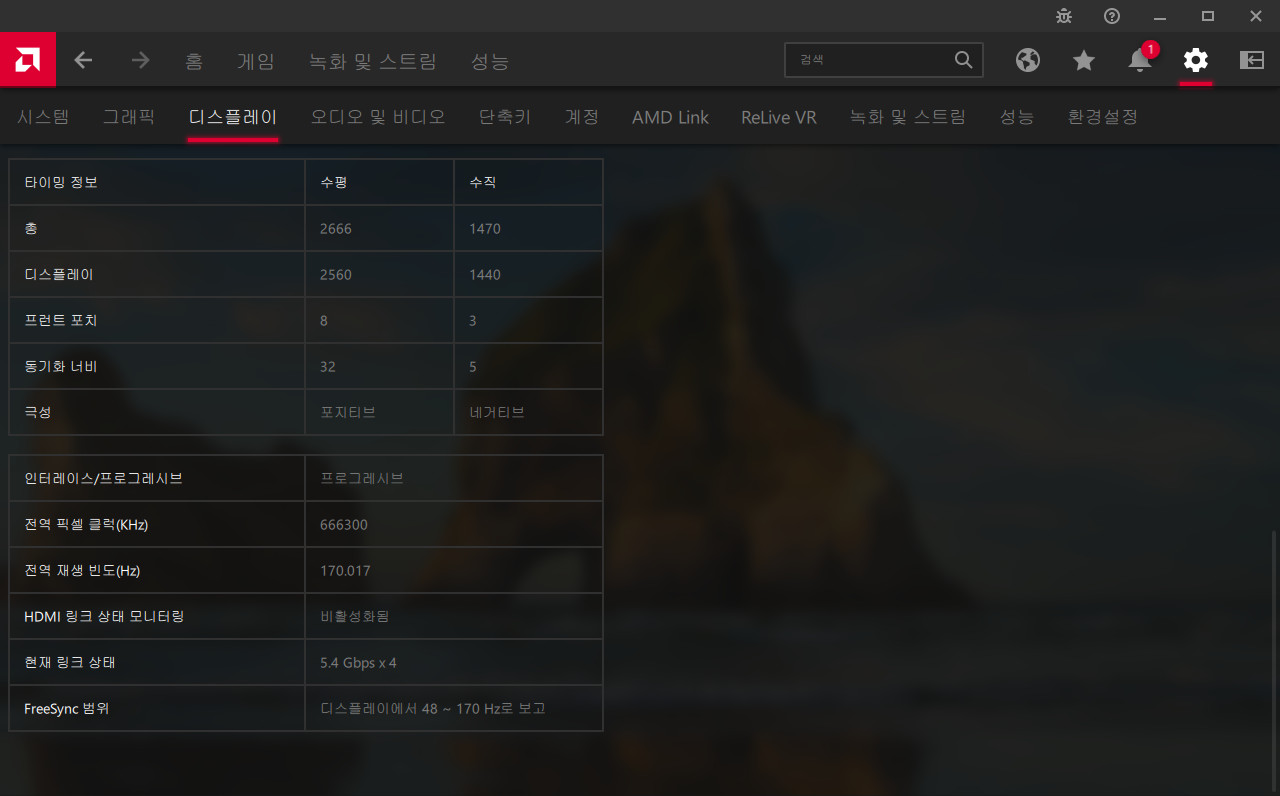Viewport: 1280px width, 796px height.
Task: Click the 5.4 Gbps x 4 value
Action: tap(358, 663)
